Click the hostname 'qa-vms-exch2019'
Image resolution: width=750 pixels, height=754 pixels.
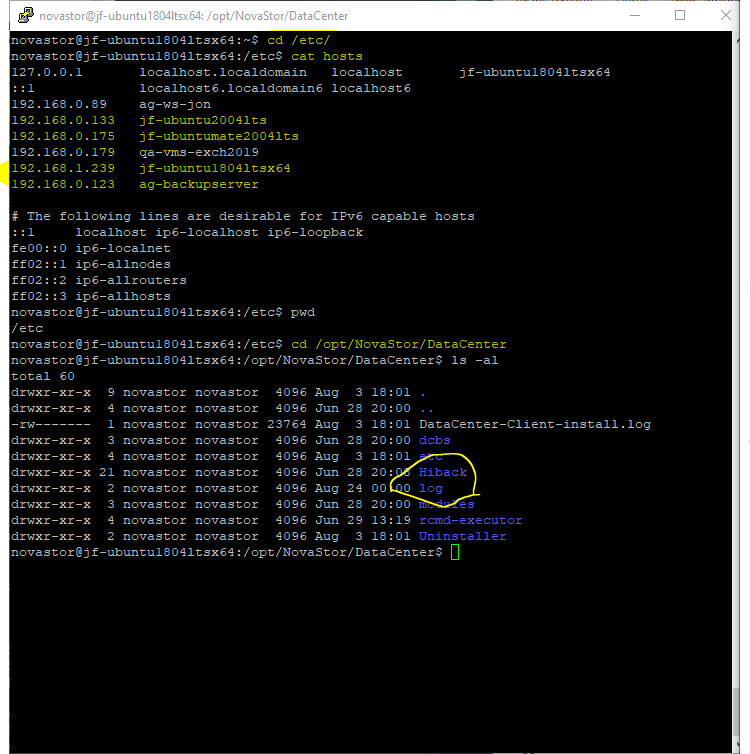pyautogui.click(x=199, y=152)
